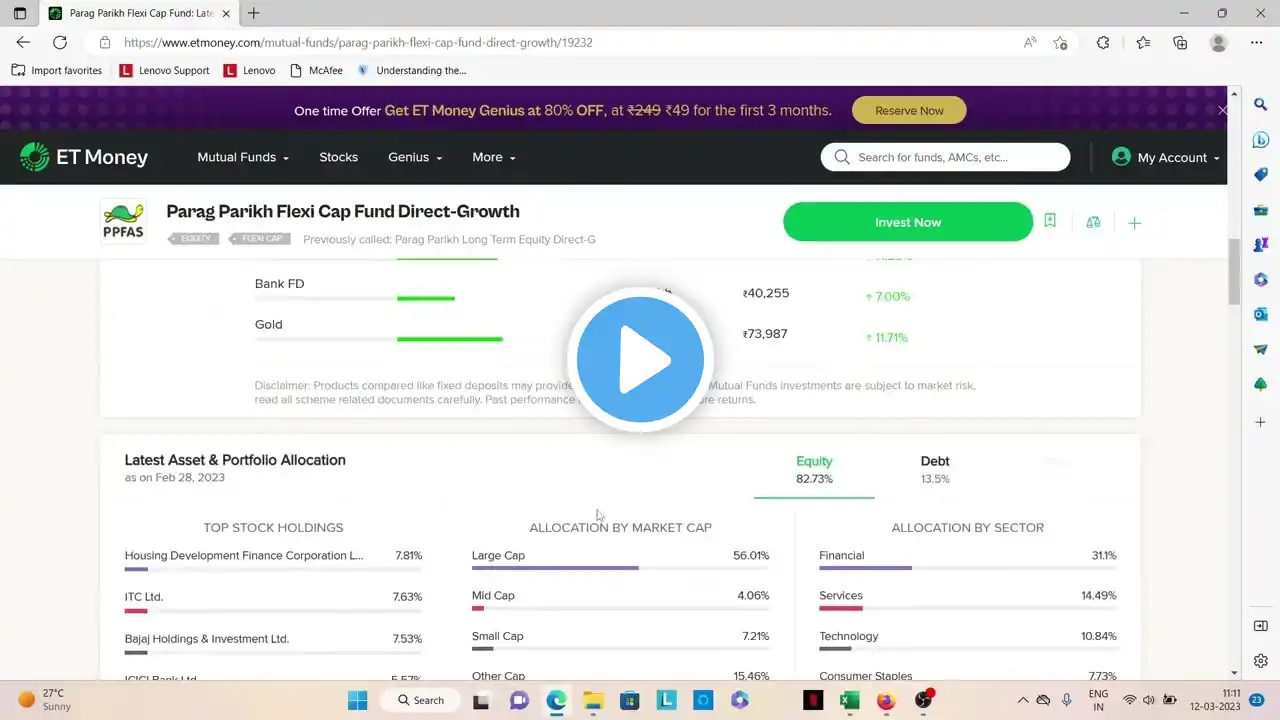Open Microsoft 365 icon in Edge sidebar

1261,279
